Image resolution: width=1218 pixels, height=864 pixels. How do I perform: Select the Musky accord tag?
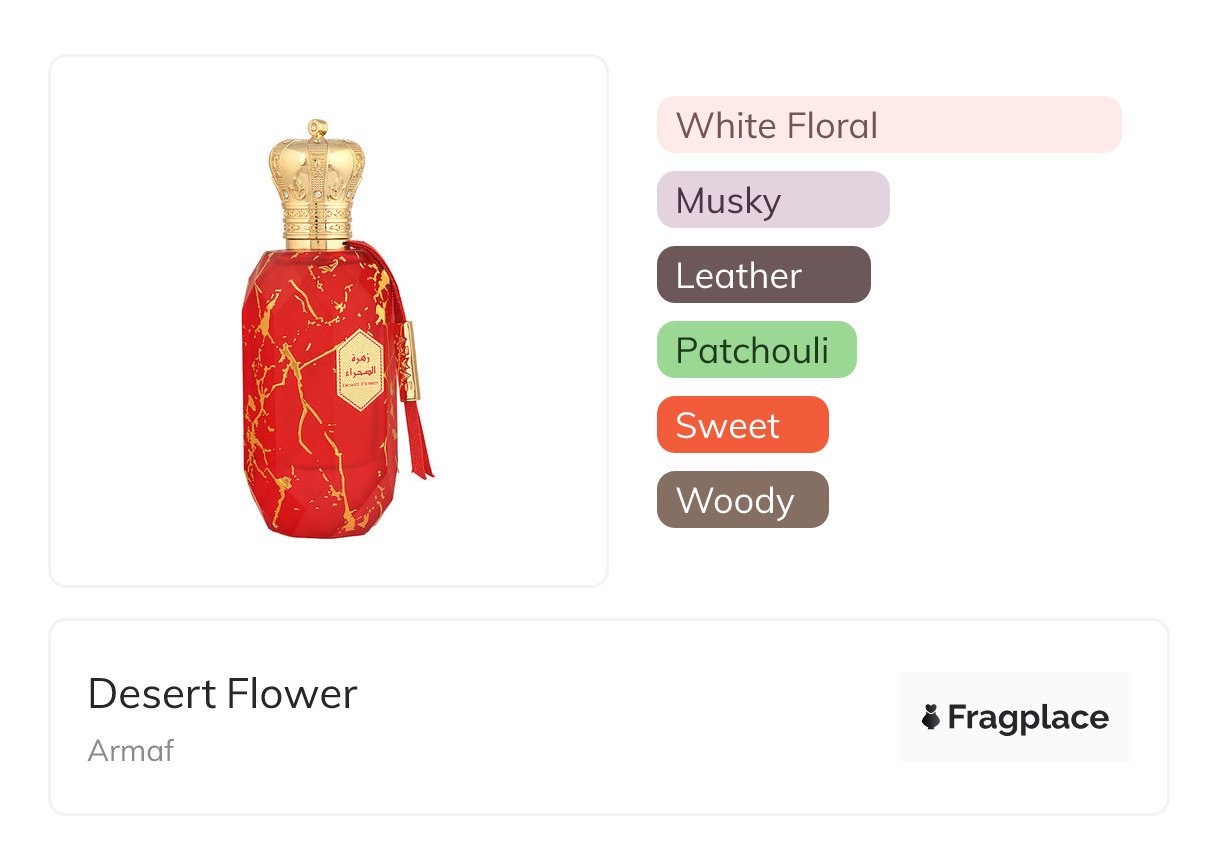point(728,201)
